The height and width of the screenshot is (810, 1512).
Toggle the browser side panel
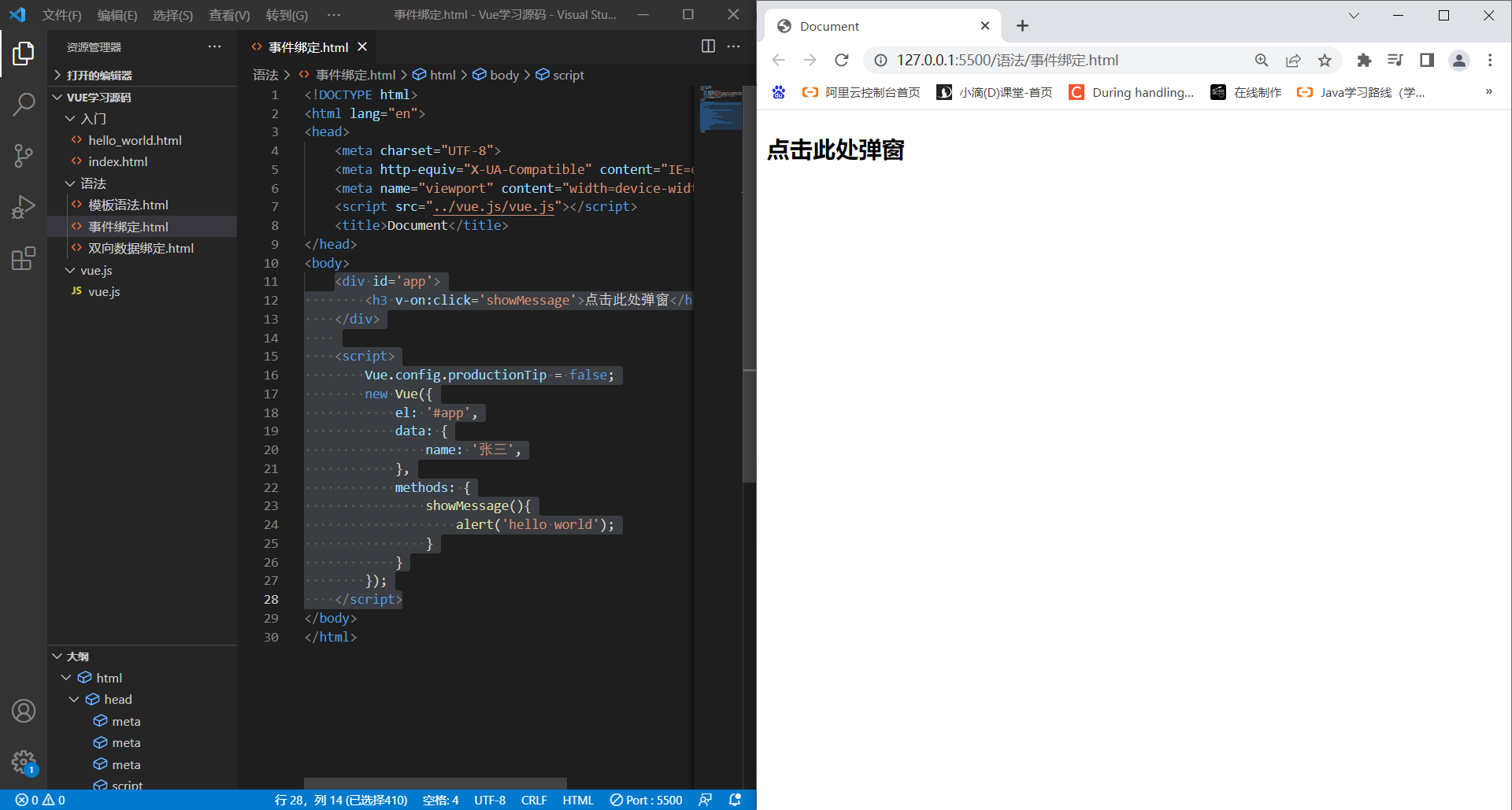coord(1427,60)
